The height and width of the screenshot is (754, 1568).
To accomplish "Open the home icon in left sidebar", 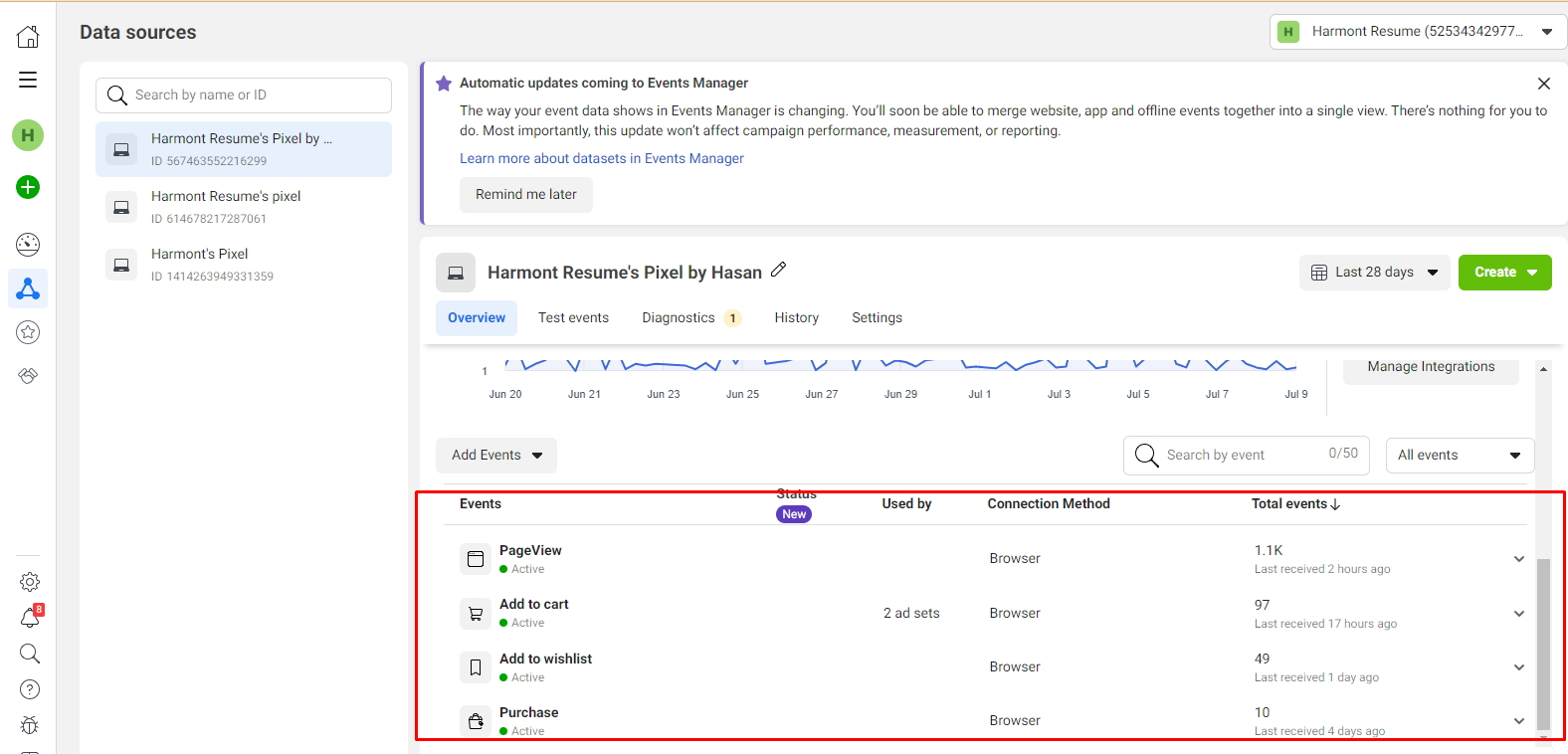I will [28, 37].
